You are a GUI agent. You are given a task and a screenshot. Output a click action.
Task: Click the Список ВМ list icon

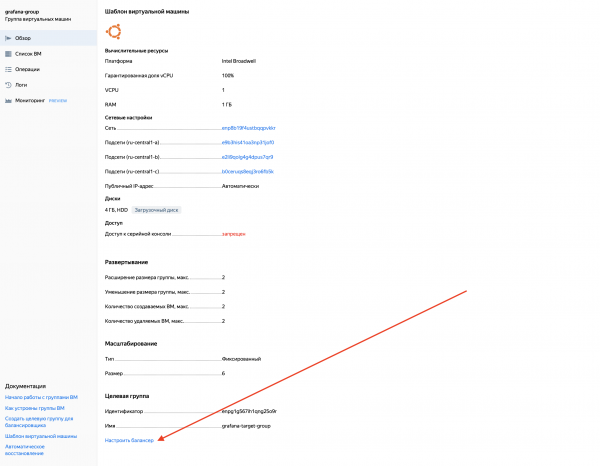click(x=8, y=53)
